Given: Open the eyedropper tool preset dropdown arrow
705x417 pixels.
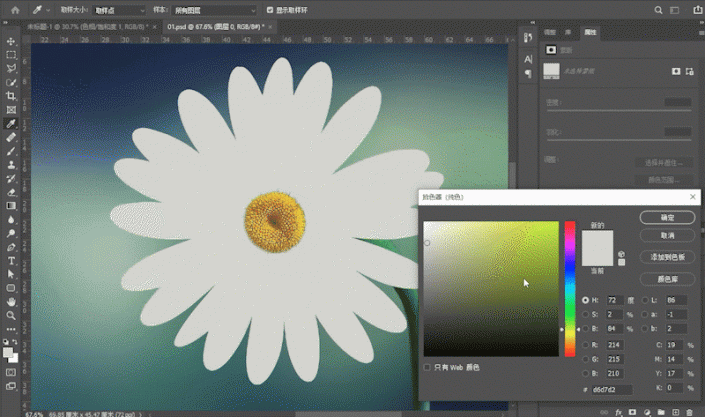Looking at the screenshot, I should click(48, 10).
